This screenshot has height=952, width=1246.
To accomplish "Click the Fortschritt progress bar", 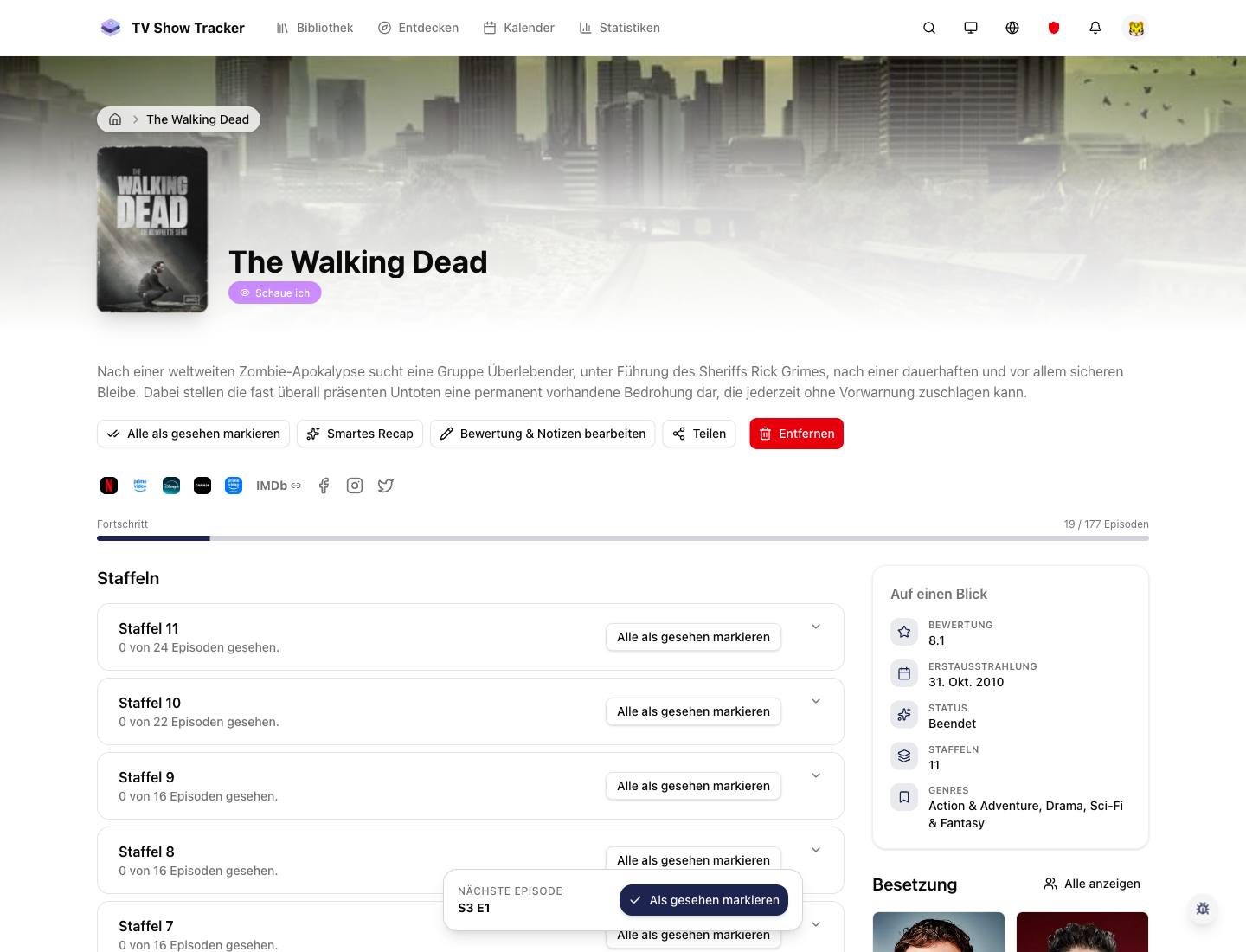I will (623, 538).
